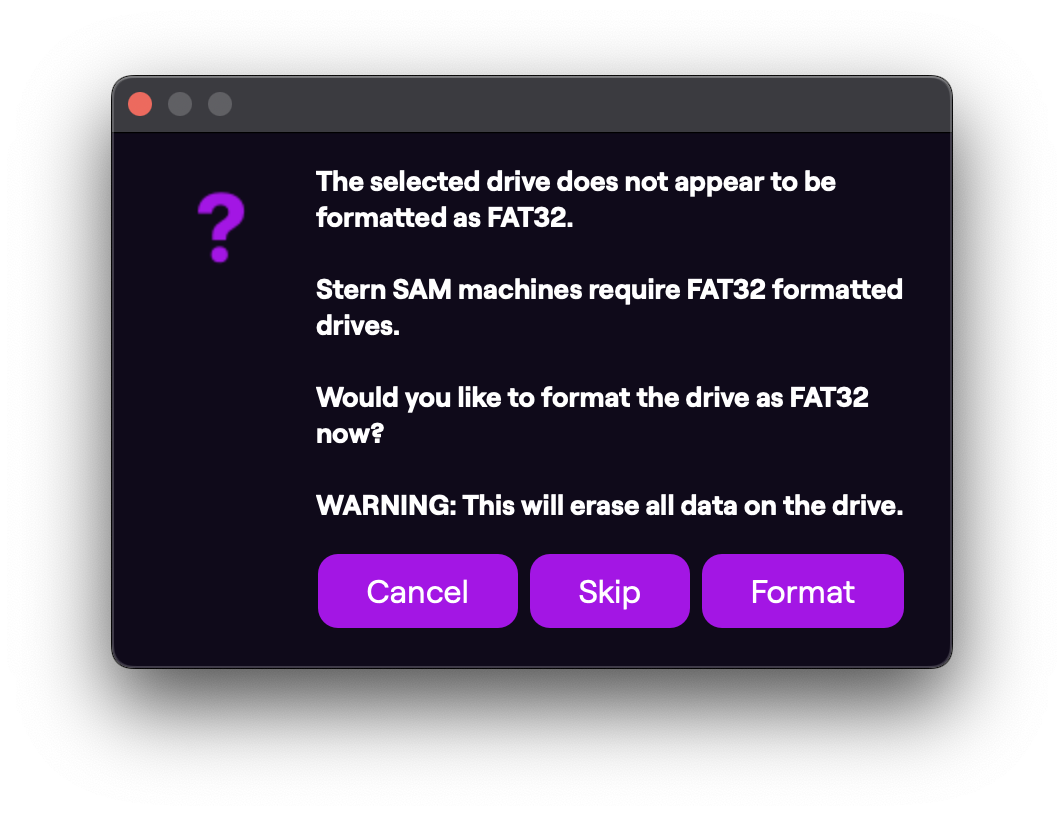The image size is (1064, 816).
Task: Click Cancel to abort formatting
Action: tap(417, 590)
